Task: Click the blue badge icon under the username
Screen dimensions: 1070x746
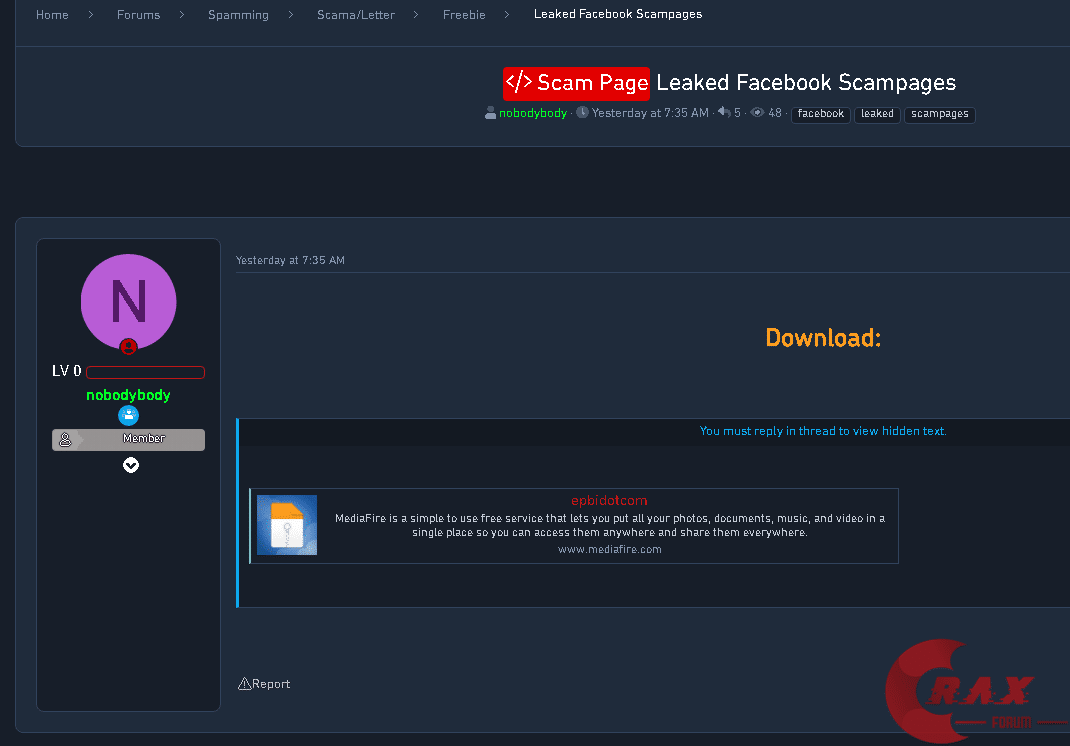Action: pyautogui.click(x=128, y=415)
